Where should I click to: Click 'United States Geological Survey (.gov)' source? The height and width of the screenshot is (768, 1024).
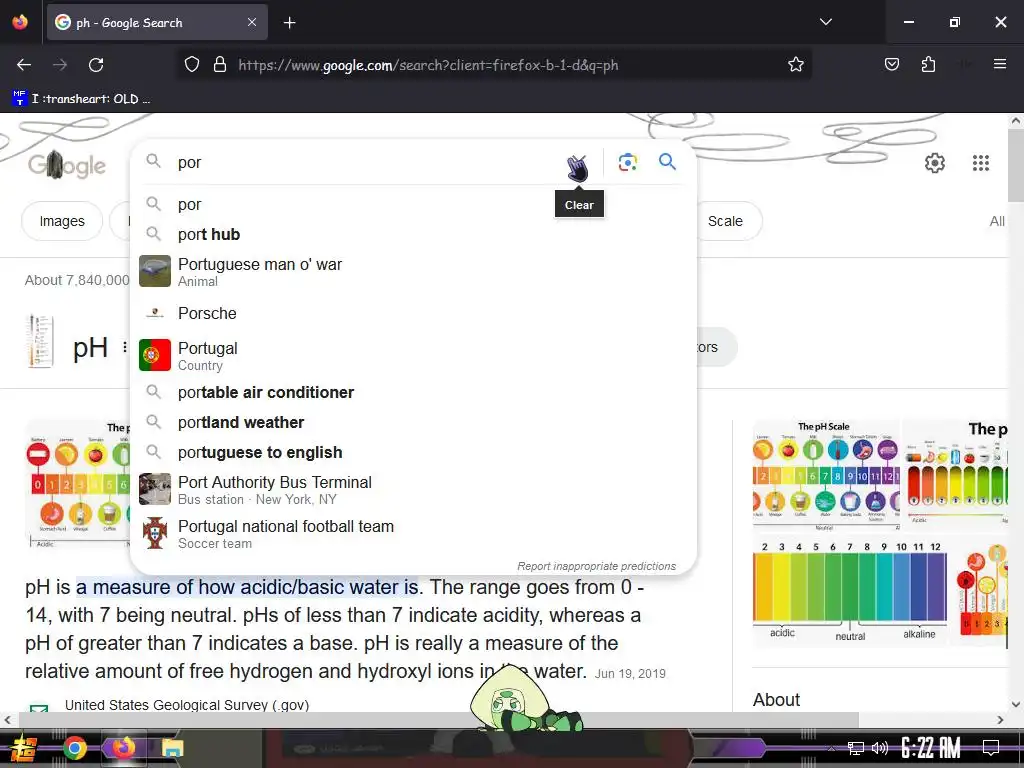187,705
